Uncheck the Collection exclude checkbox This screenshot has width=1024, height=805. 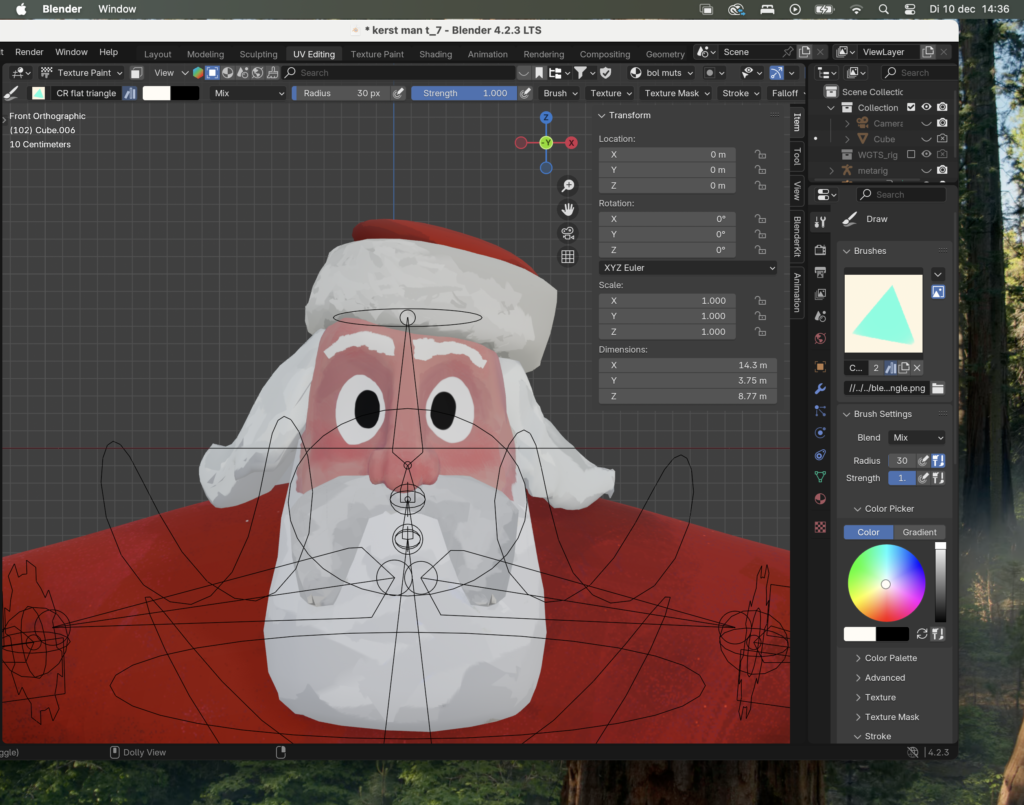(911, 107)
